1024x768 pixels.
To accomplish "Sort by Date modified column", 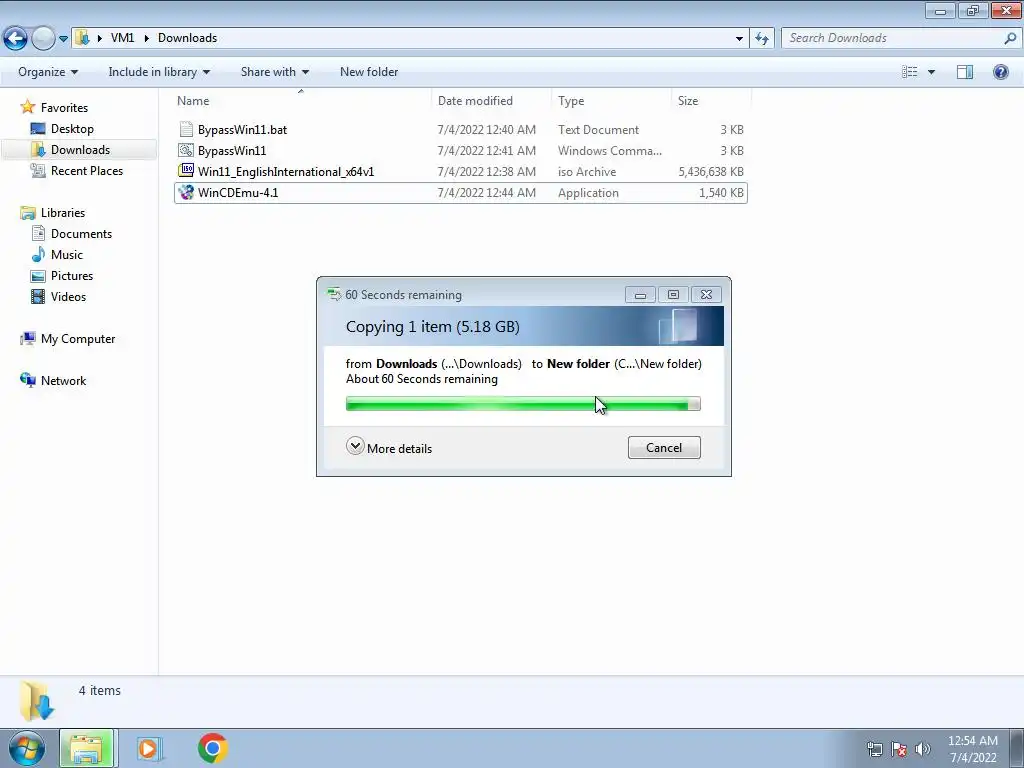I will coord(491,101).
